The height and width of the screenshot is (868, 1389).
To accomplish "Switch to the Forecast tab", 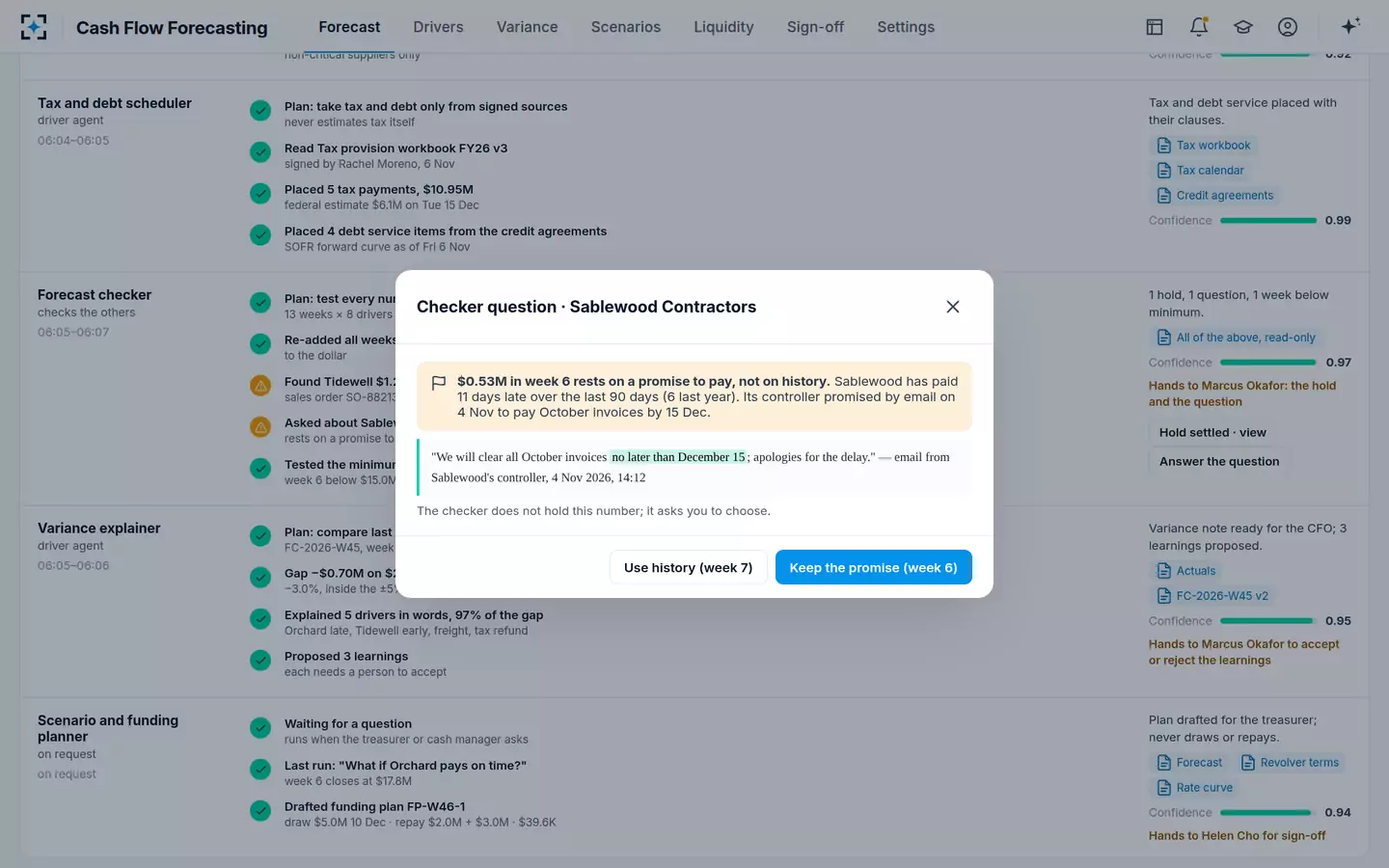I will [349, 27].
